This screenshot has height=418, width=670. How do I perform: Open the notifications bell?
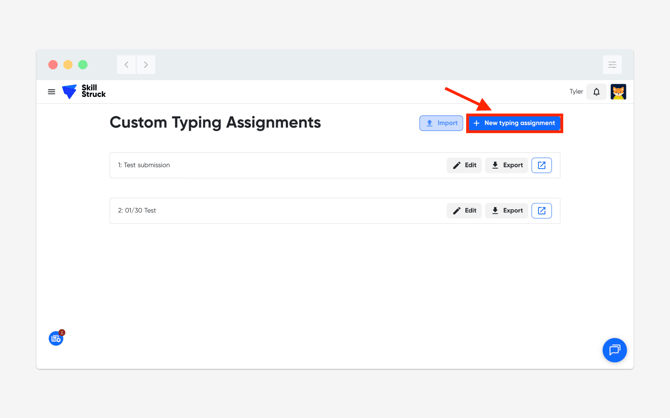click(x=597, y=92)
